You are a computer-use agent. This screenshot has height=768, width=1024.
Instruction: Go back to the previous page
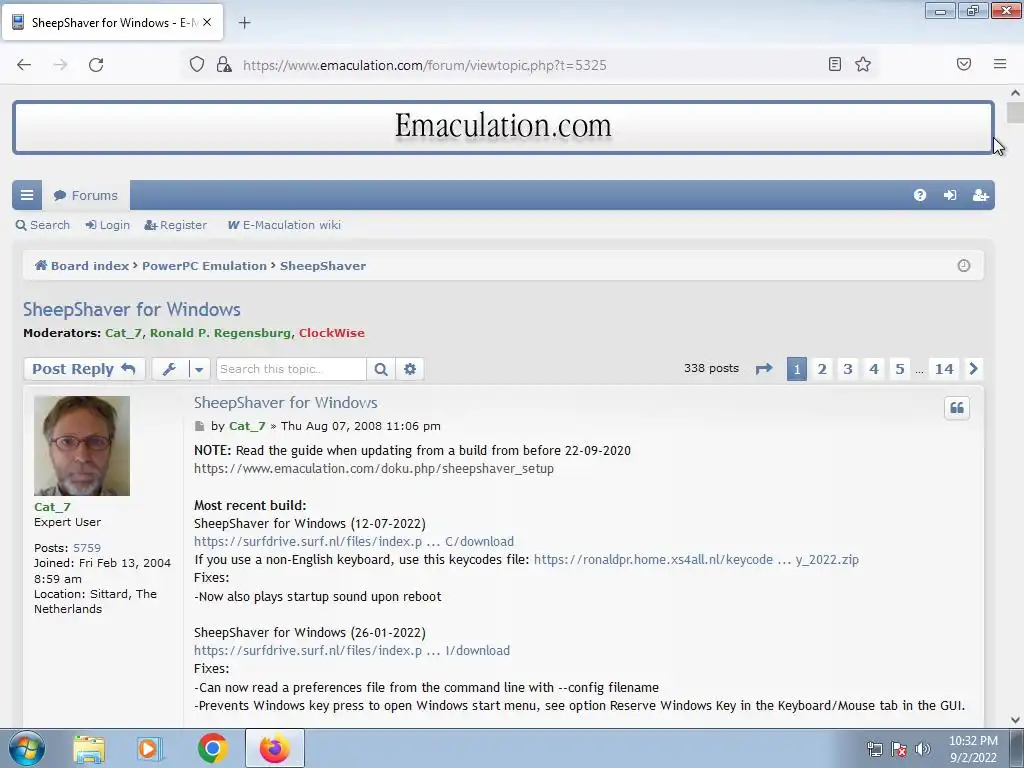coord(24,65)
